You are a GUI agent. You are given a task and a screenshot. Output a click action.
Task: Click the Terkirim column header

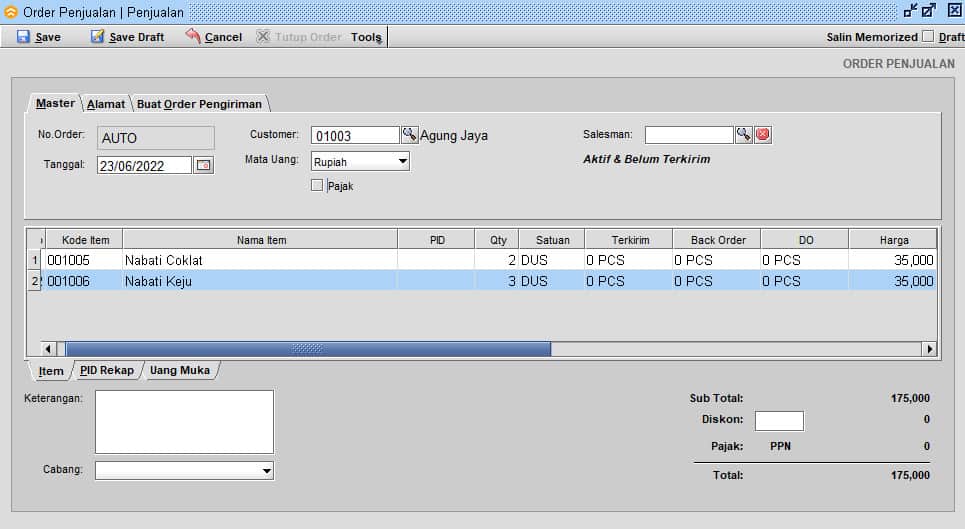point(630,239)
